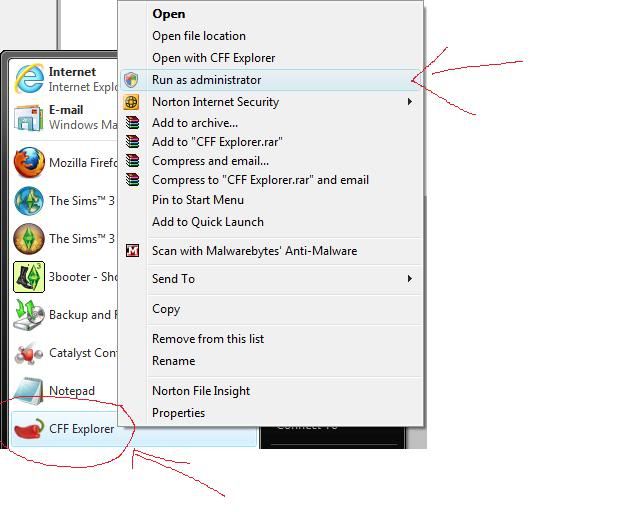Open the Windows Mail E-mail icon
The width and height of the screenshot is (640, 512).
(x=29, y=118)
